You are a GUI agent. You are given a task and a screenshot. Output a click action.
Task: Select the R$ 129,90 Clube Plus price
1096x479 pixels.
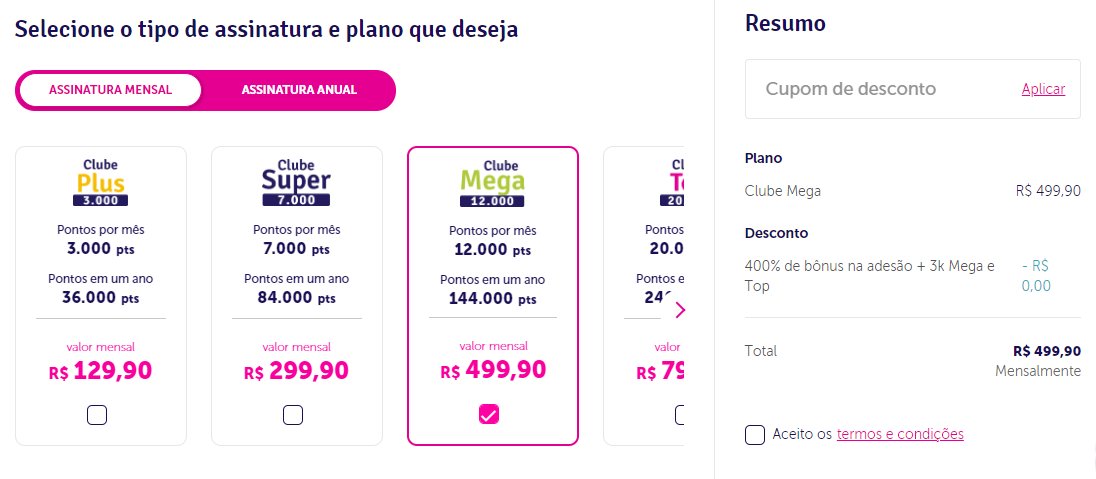101,371
